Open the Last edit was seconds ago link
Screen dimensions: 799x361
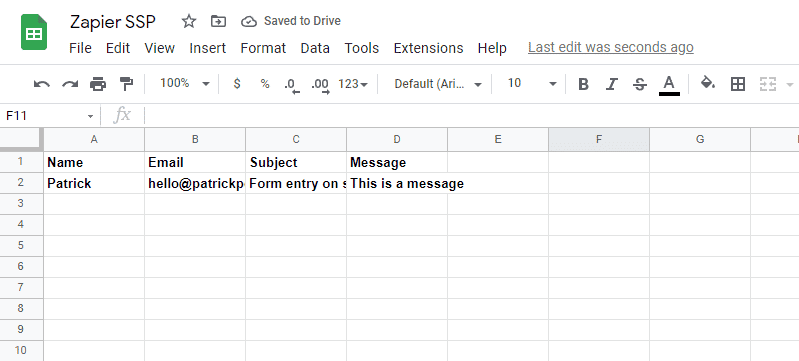[x=610, y=47]
